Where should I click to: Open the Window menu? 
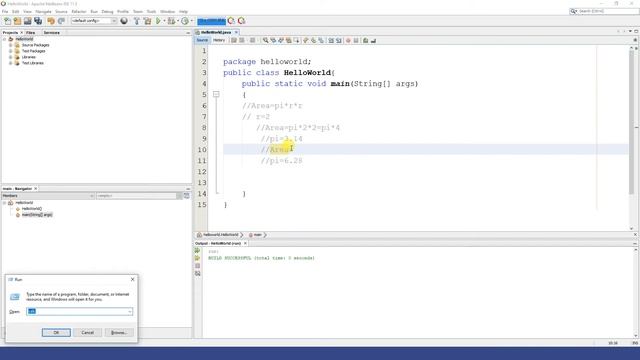pyautogui.click(x=167, y=11)
